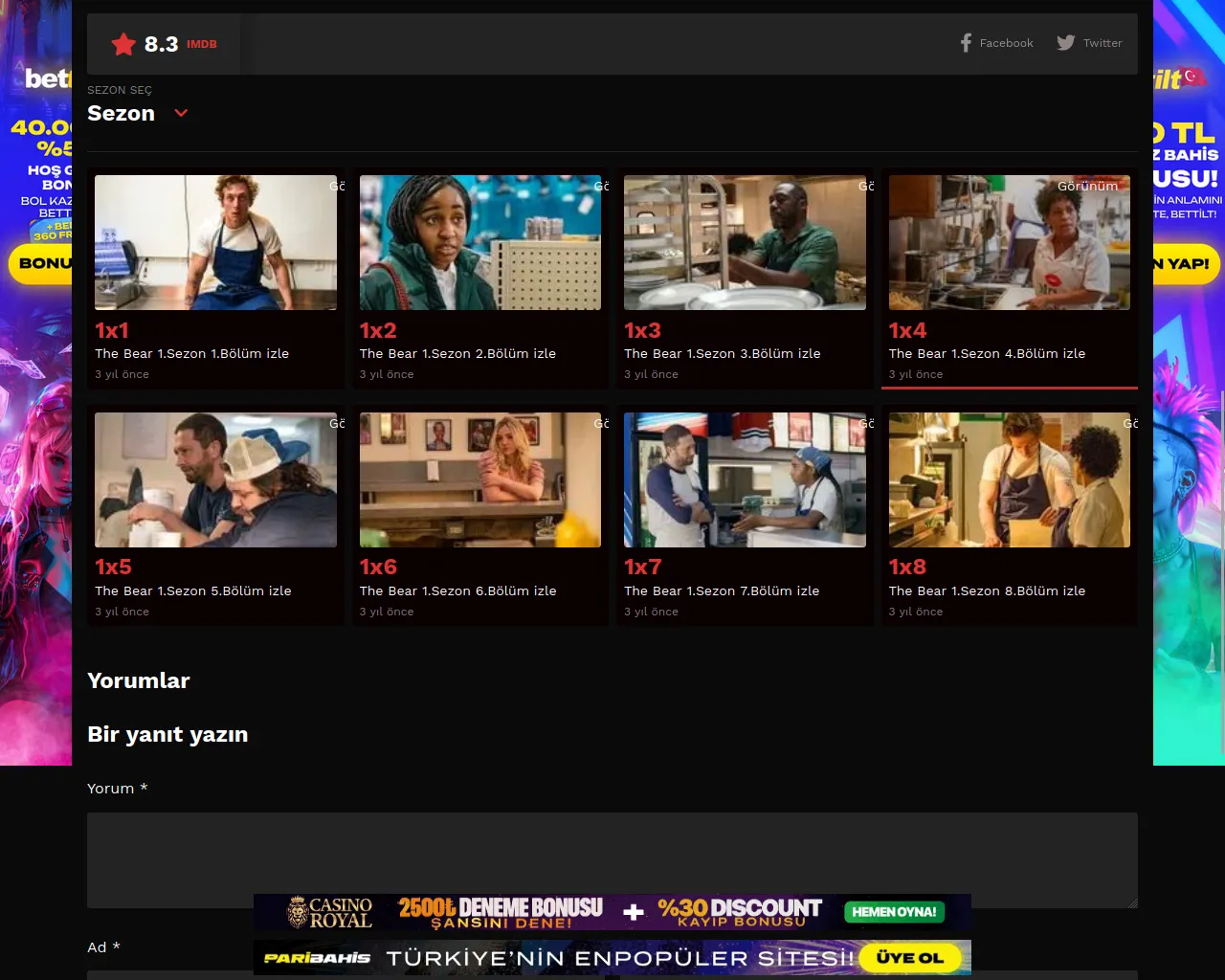This screenshot has height=980, width=1225.
Task: Open the 1x5 episode thumbnail
Action: (215, 479)
